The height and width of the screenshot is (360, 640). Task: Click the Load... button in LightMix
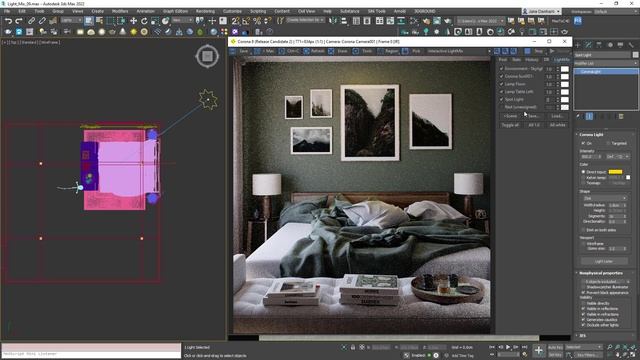click(557, 116)
